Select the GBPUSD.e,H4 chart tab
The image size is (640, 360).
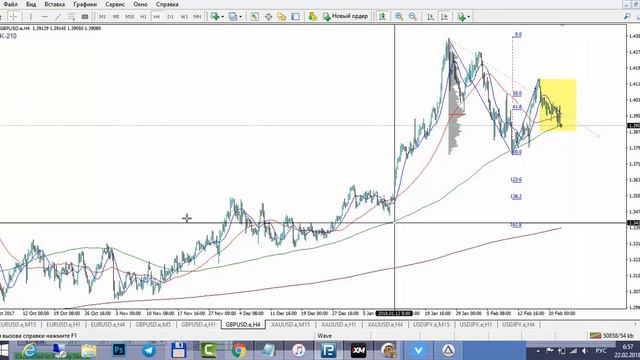click(243, 324)
